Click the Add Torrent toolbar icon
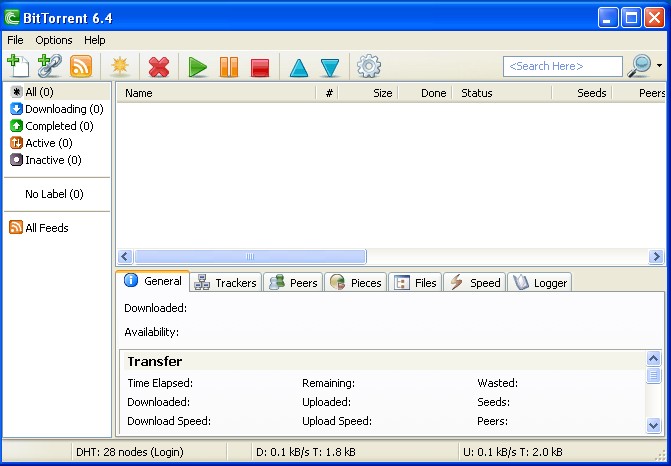 pos(18,66)
